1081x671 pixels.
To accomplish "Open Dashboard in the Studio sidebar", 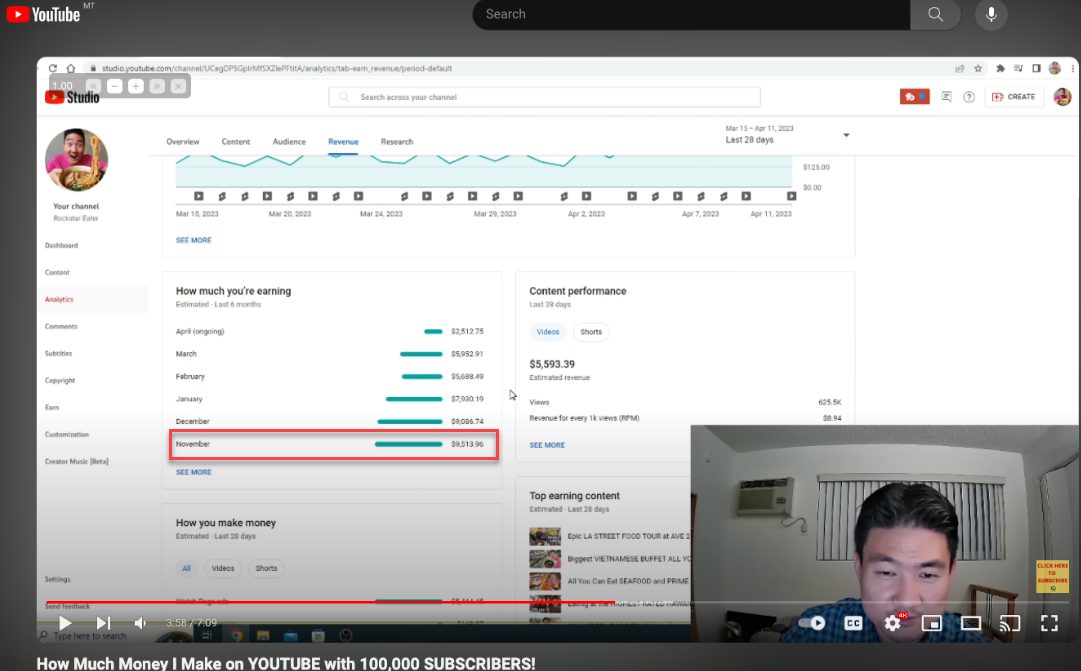I will (x=61, y=246).
